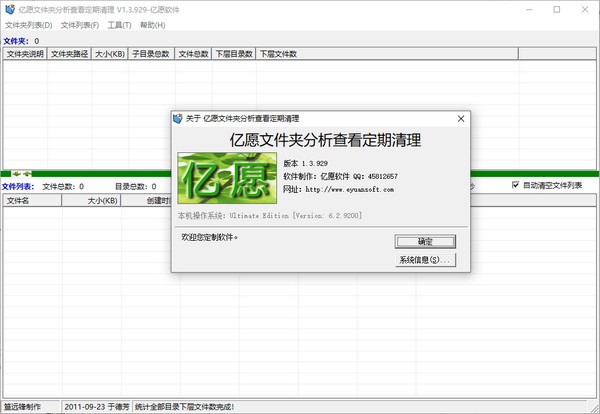Screen dimensions: 600x414
Task: Open the 帮助(H) menu
Action: click(152, 25)
